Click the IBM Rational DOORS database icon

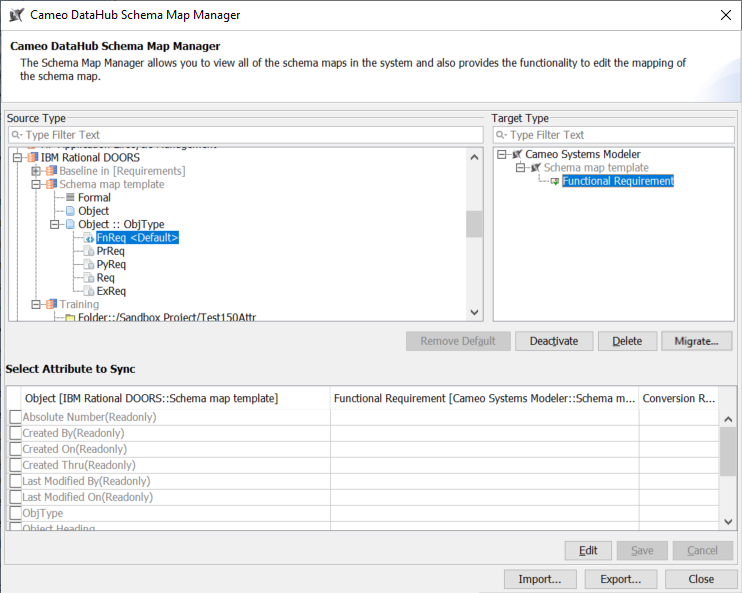click(33, 158)
